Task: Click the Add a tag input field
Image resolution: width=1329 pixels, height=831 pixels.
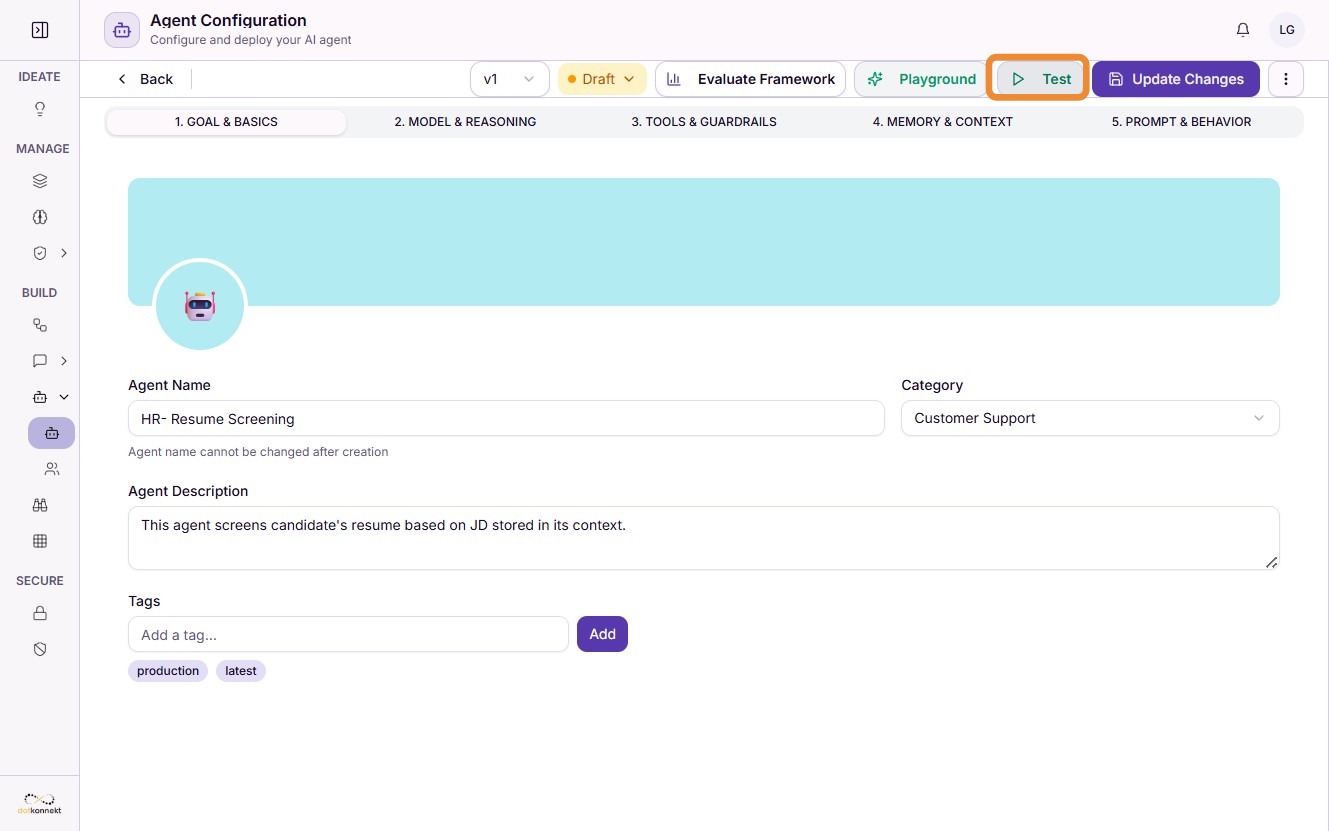Action: point(348,634)
